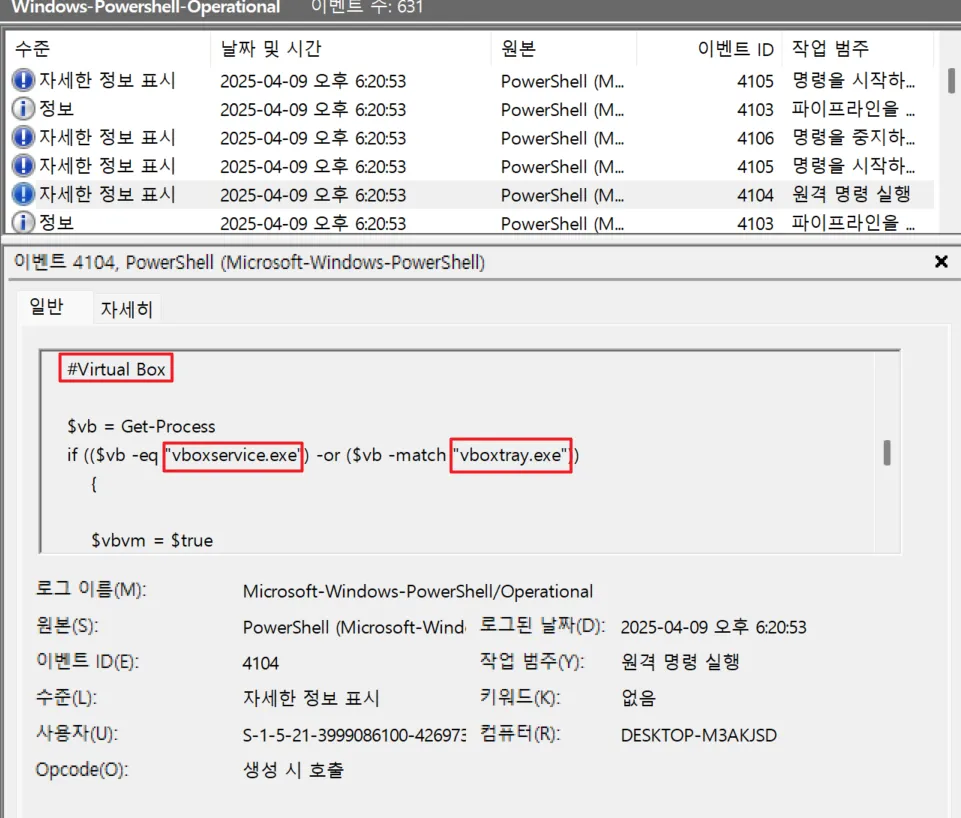Image resolution: width=961 pixels, height=818 pixels.
Task: Click log name Microsoft-Windows-PowerShell/Operational value
Action: [x=418, y=591]
